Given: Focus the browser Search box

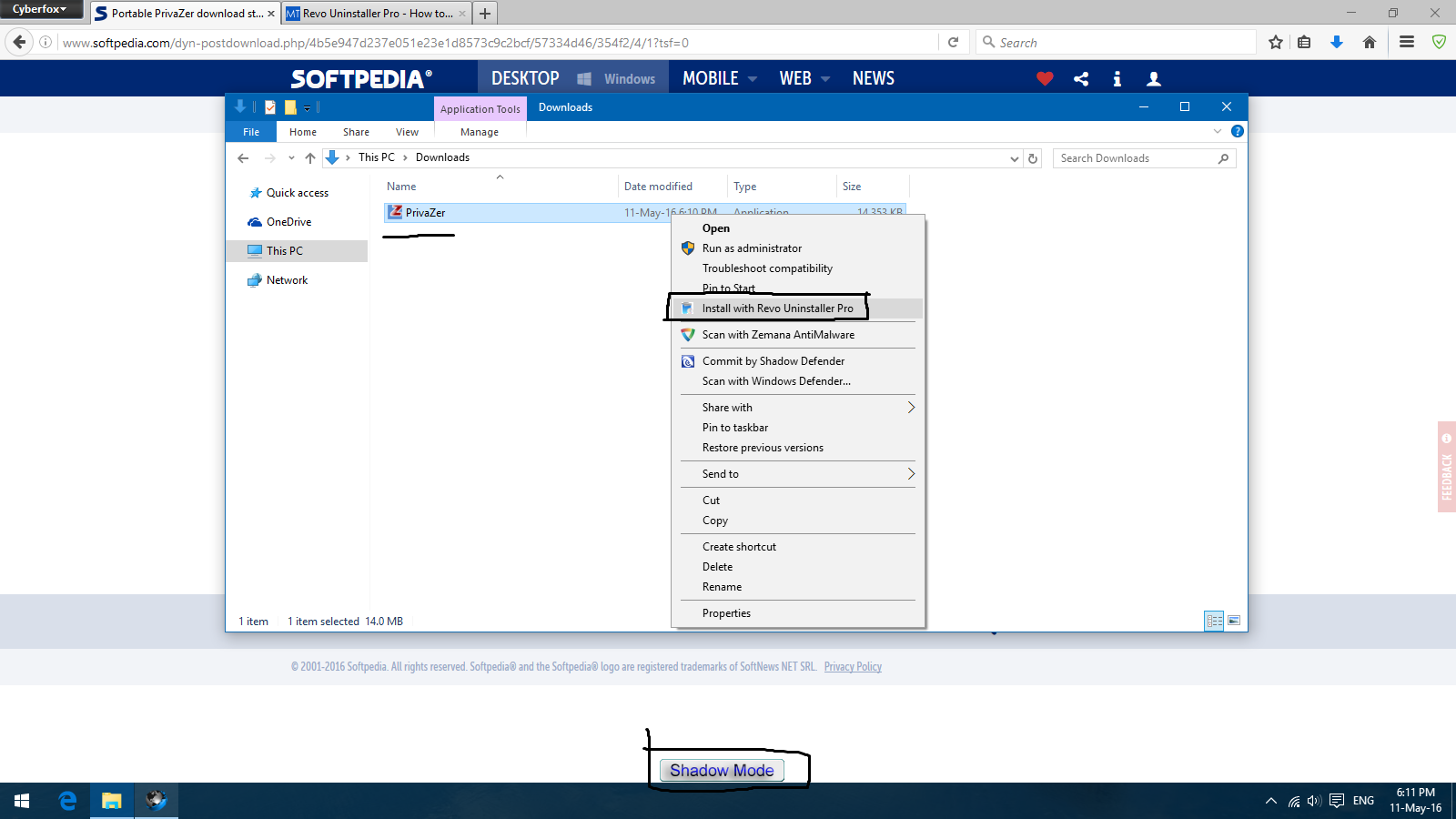Looking at the screenshot, I should click(1116, 42).
